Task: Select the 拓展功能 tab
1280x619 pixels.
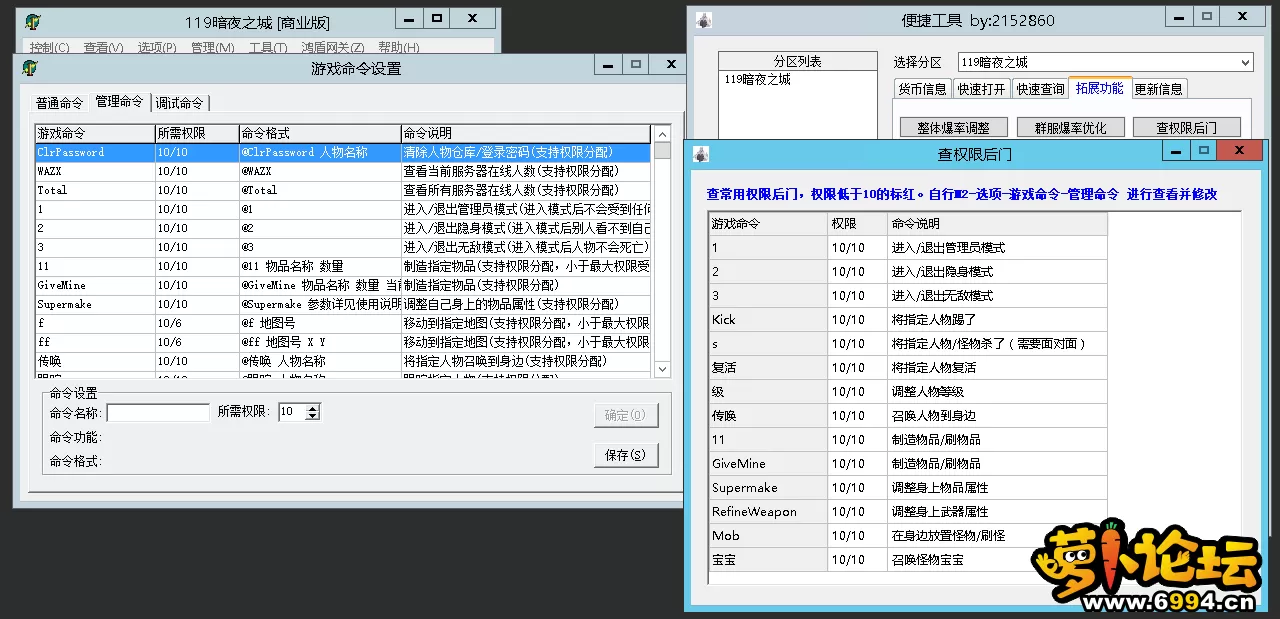Action: (1100, 88)
